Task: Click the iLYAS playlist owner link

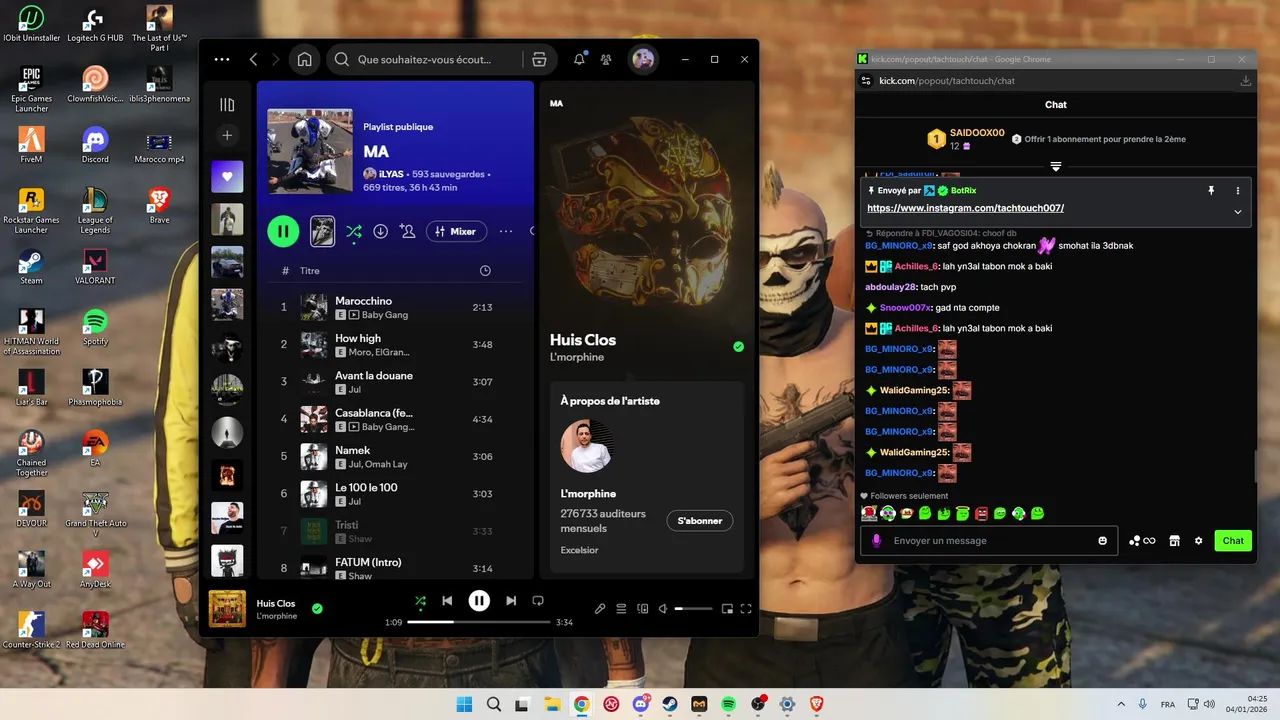Action: click(x=391, y=174)
